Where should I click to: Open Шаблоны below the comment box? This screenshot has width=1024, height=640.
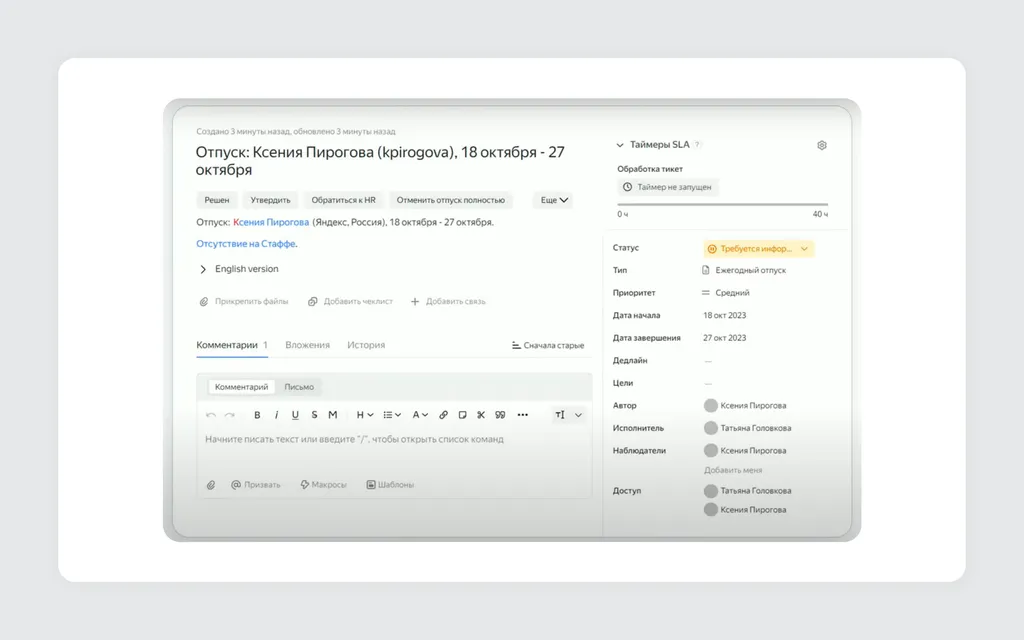[x=390, y=485]
